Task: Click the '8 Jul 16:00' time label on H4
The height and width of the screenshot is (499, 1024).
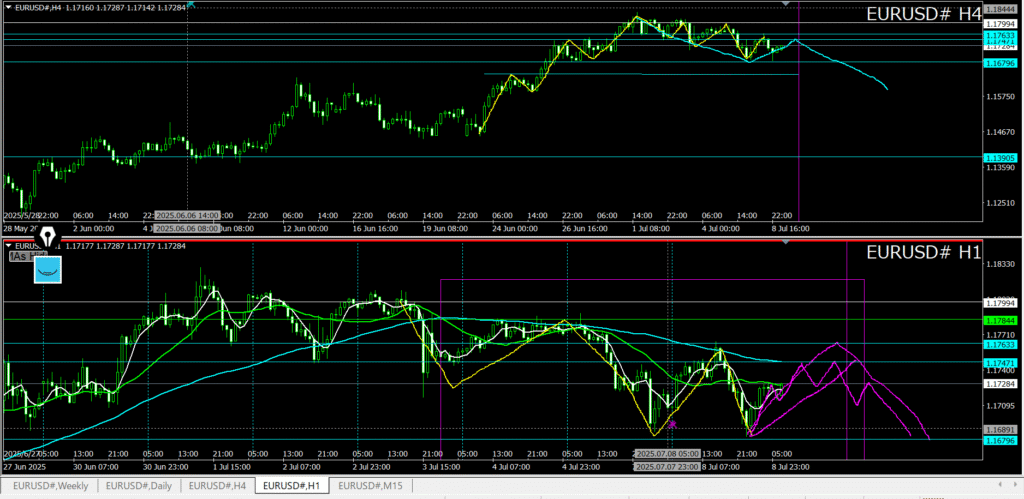Action: (x=792, y=229)
